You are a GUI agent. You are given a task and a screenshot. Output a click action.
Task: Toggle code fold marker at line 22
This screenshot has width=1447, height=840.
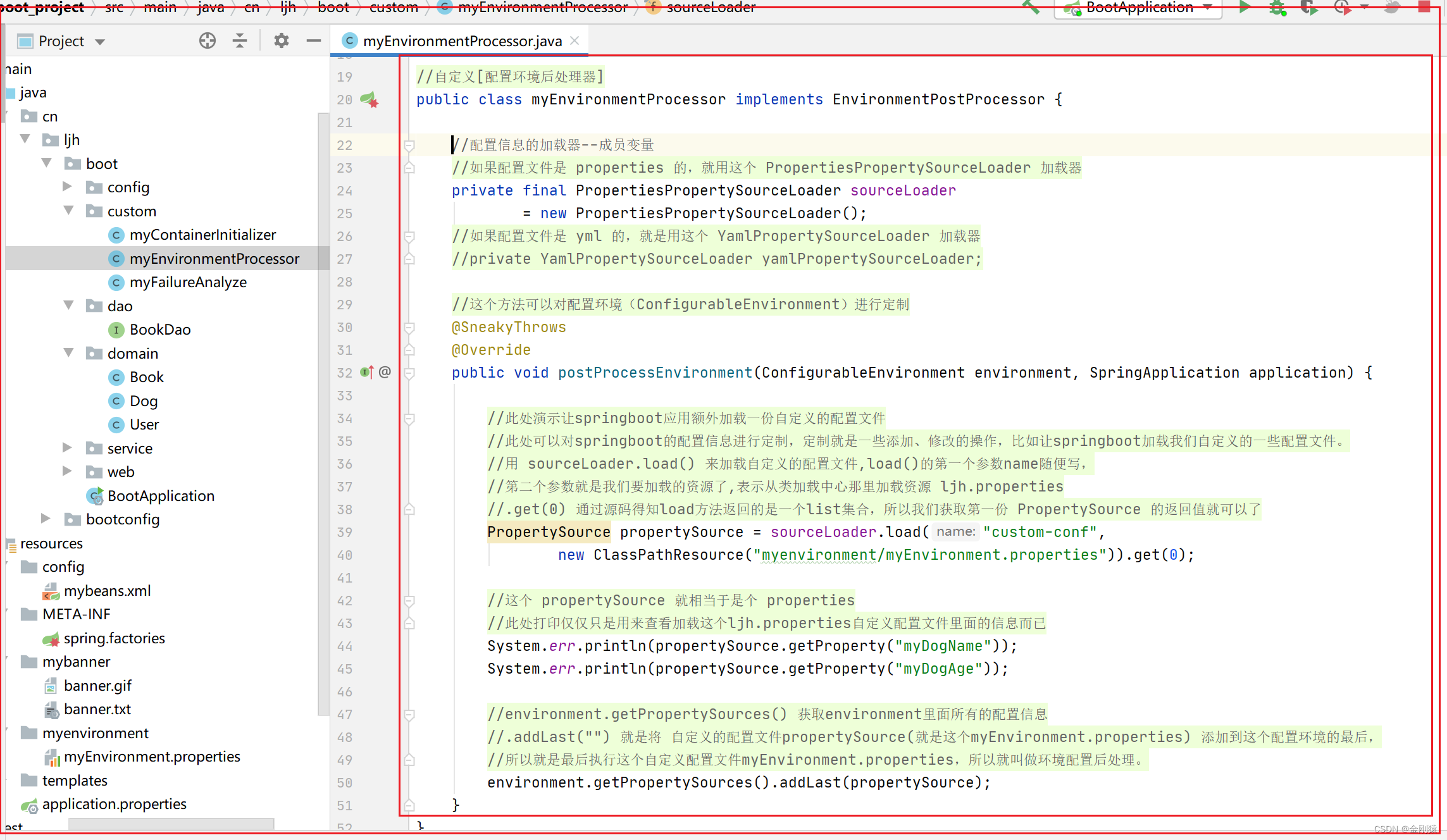409,145
